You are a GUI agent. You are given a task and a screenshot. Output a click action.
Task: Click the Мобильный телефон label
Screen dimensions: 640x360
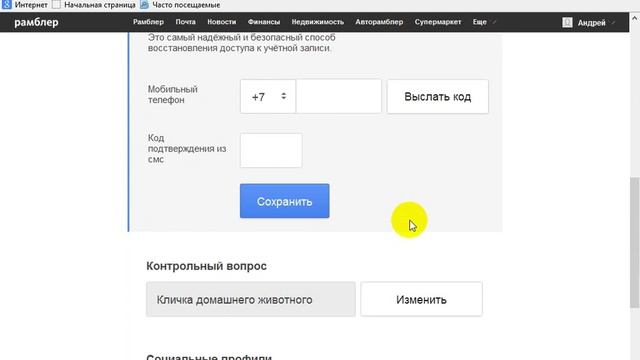click(x=173, y=94)
